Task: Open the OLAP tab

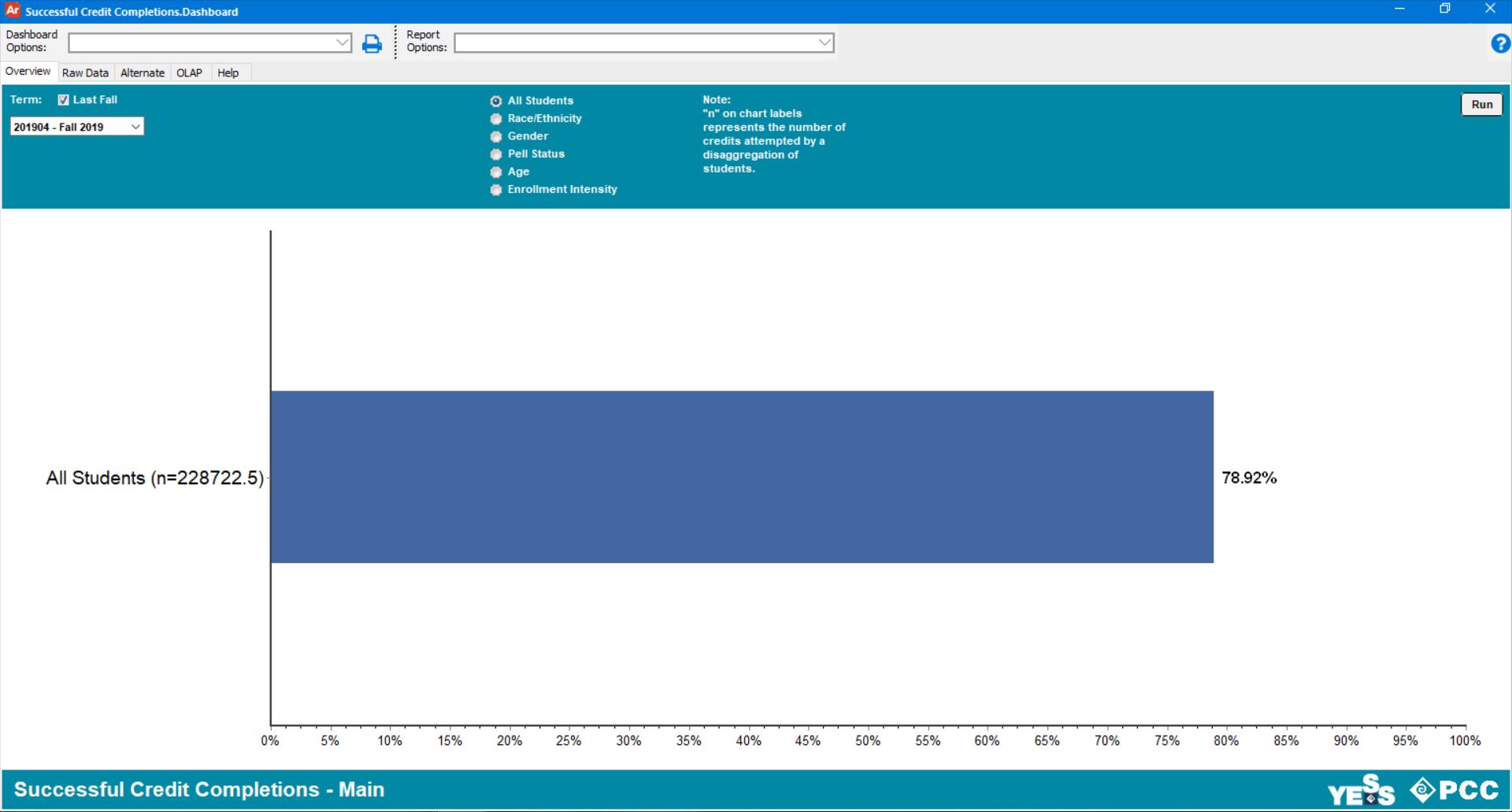Action: (189, 73)
